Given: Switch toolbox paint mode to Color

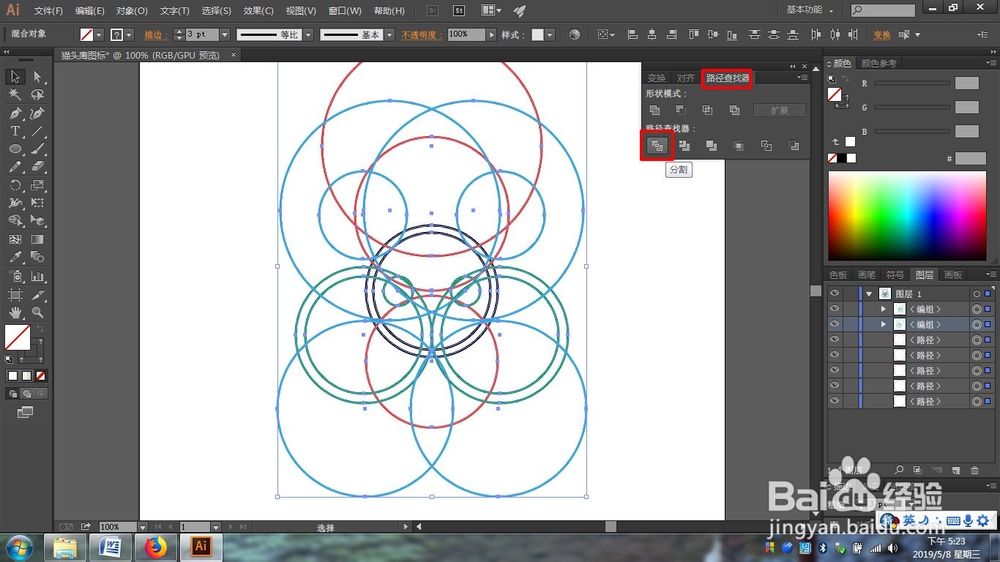Looking at the screenshot, I should (x=12, y=376).
